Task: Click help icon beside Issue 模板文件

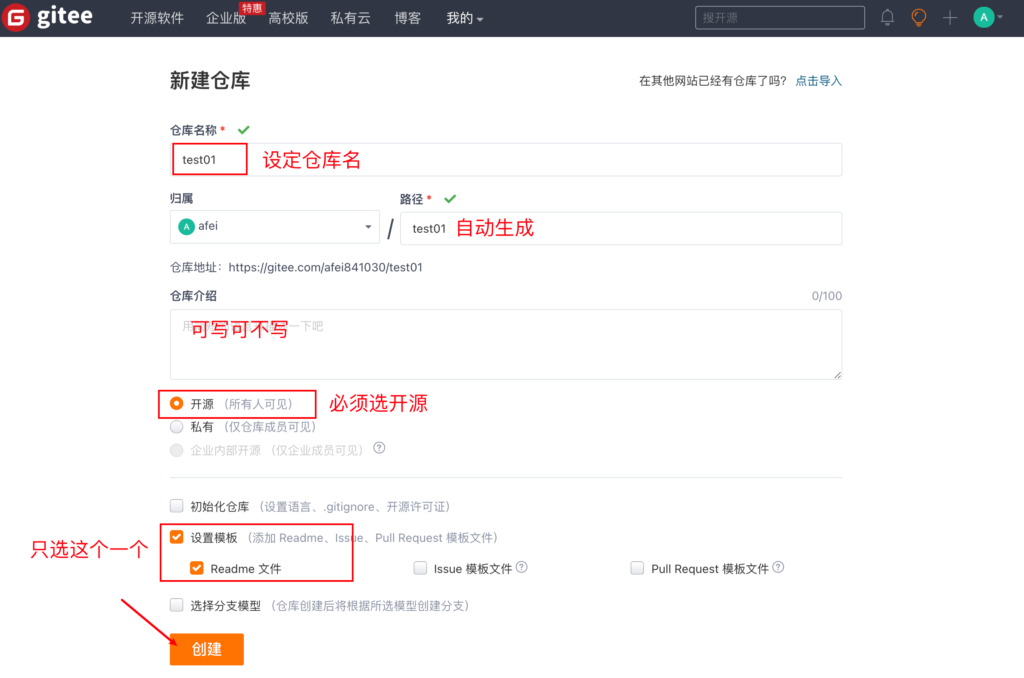Action: pyautogui.click(x=521, y=568)
